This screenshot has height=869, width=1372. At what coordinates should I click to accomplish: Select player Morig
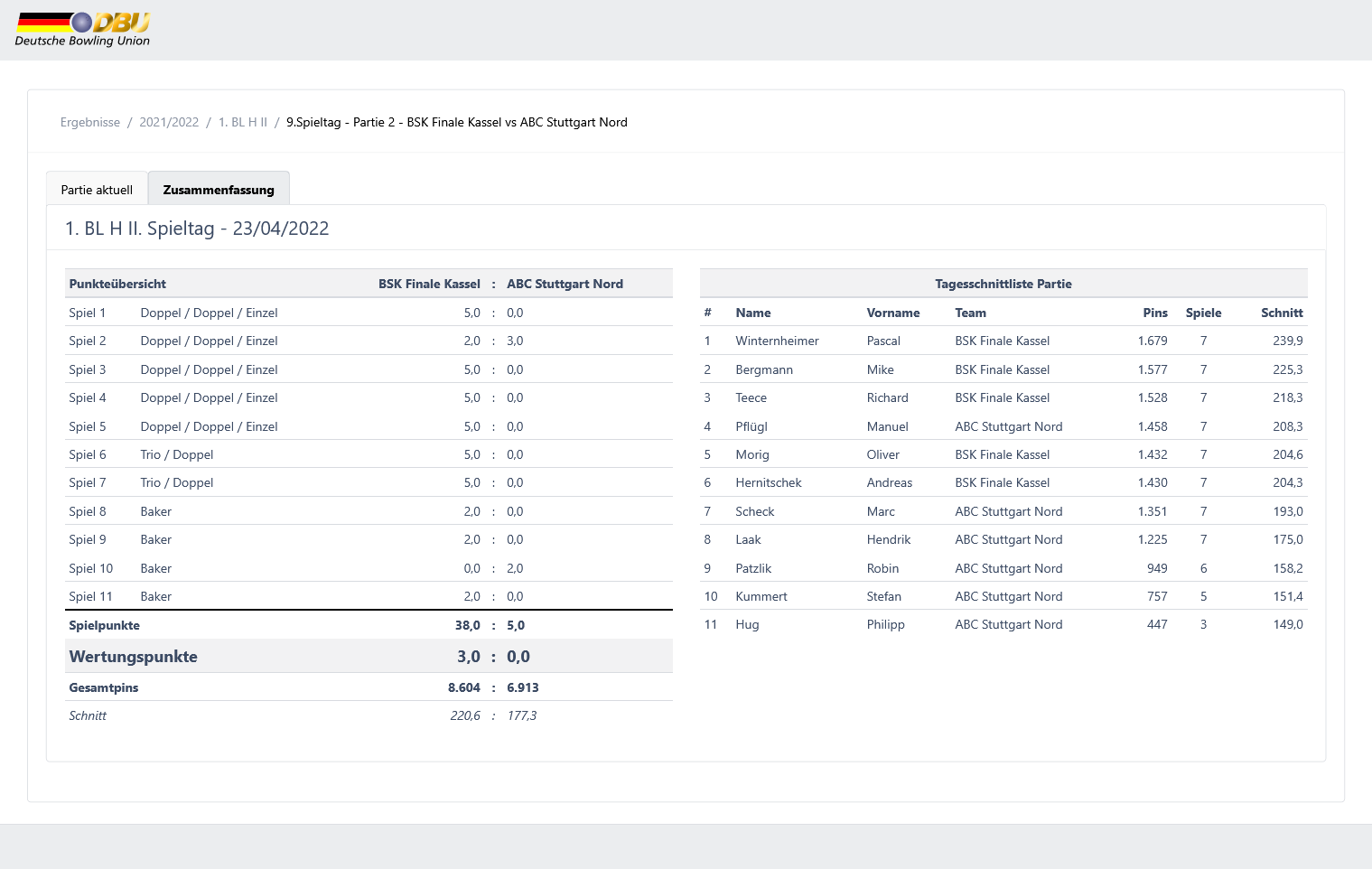point(752,454)
